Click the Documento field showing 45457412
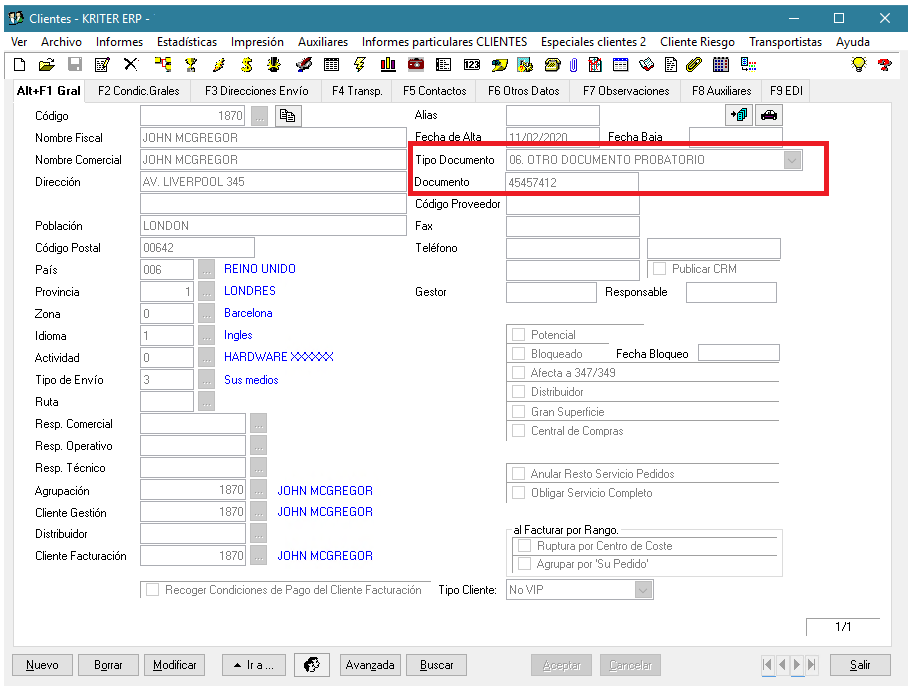The width and height of the screenshot is (912, 691). point(572,182)
